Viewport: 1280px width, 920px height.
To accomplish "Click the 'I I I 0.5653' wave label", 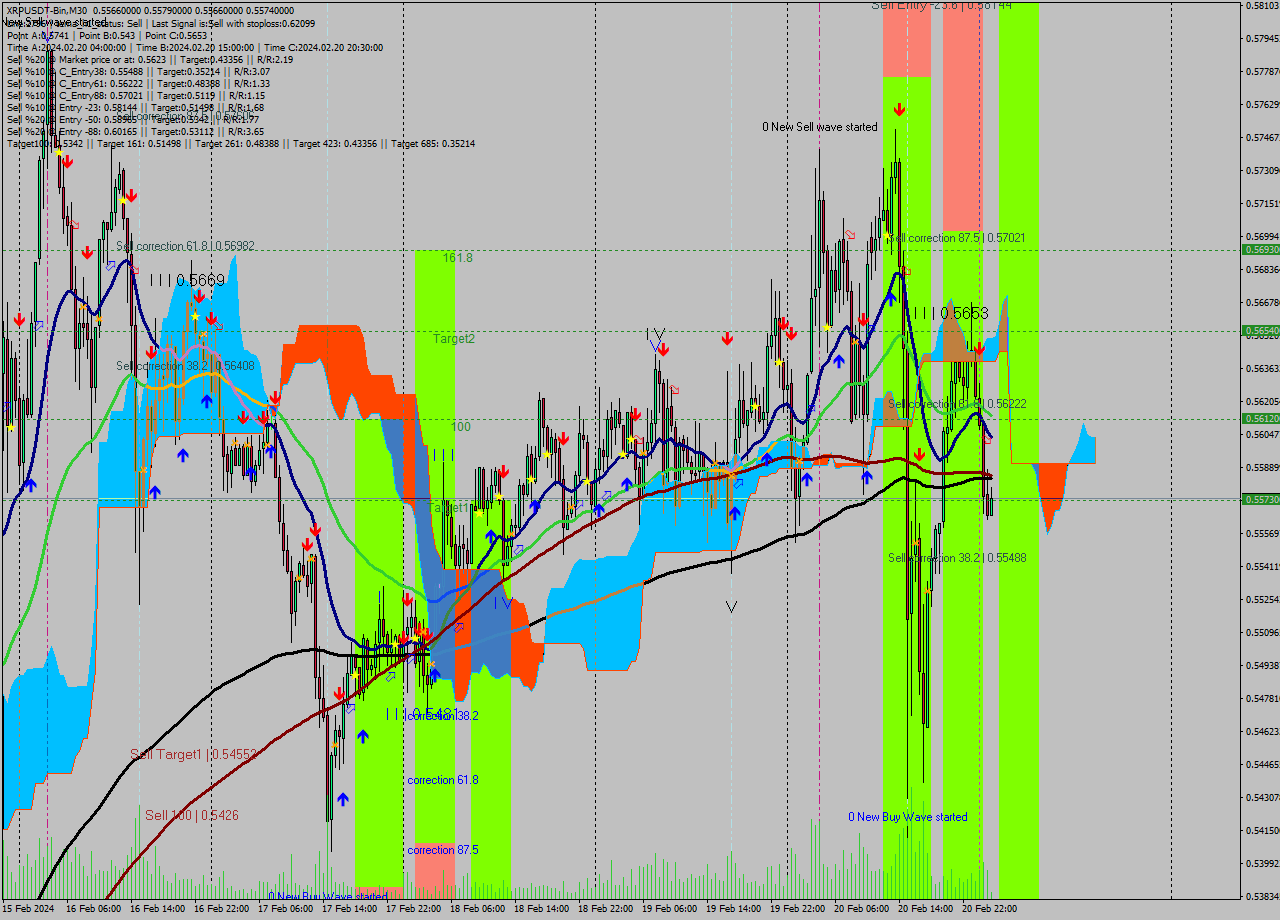I will point(951,314).
